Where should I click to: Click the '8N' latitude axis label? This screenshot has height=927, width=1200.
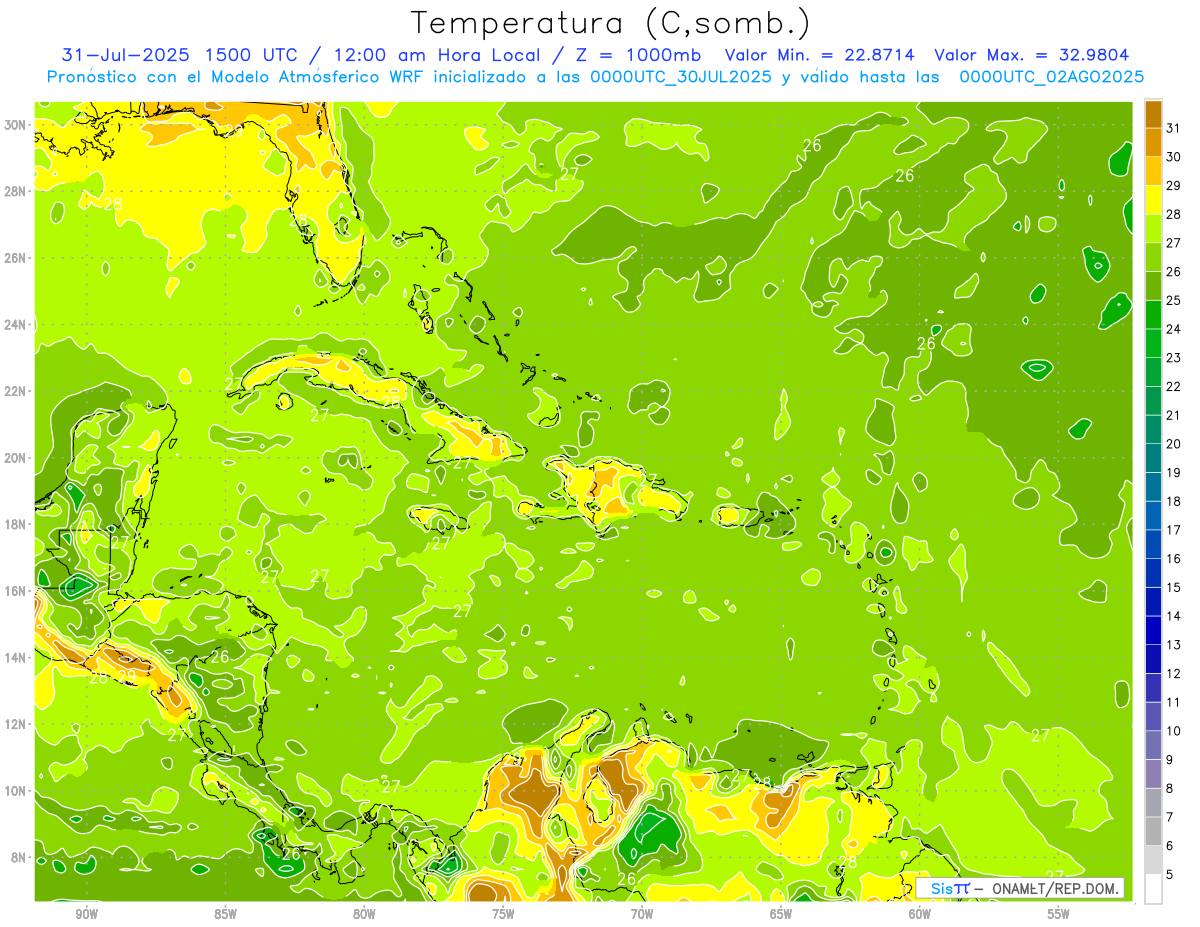pos(19,857)
